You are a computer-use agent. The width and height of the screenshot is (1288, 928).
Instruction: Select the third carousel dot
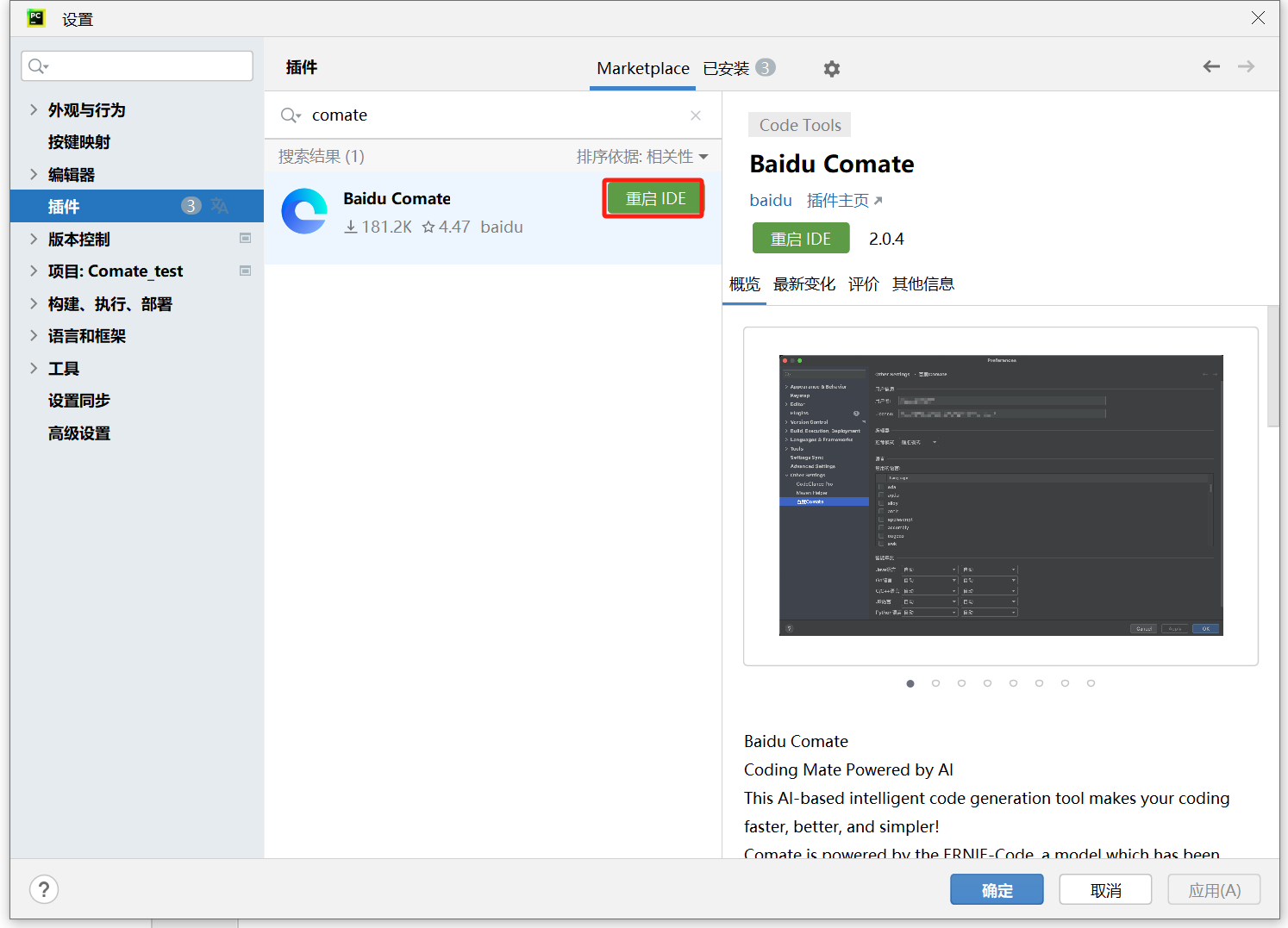[962, 683]
